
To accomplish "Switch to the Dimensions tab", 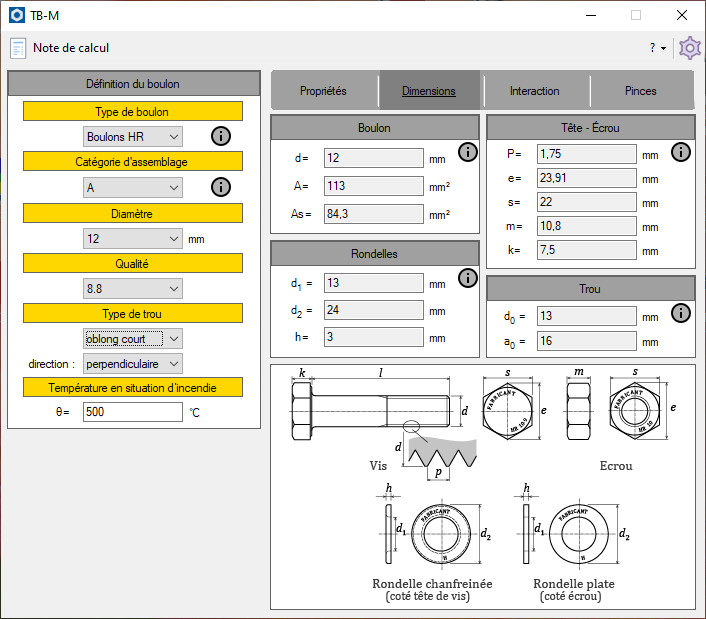I will tap(429, 91).
